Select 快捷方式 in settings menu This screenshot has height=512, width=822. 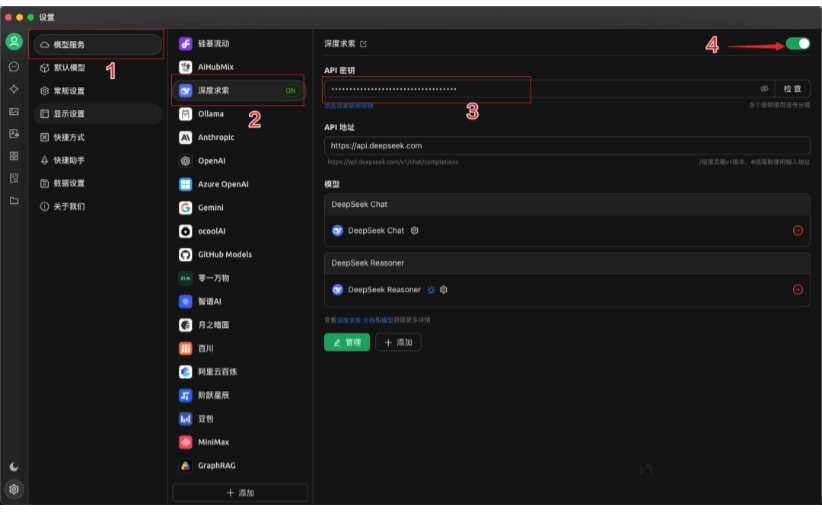pyautogui.click(x=98, y=137)
